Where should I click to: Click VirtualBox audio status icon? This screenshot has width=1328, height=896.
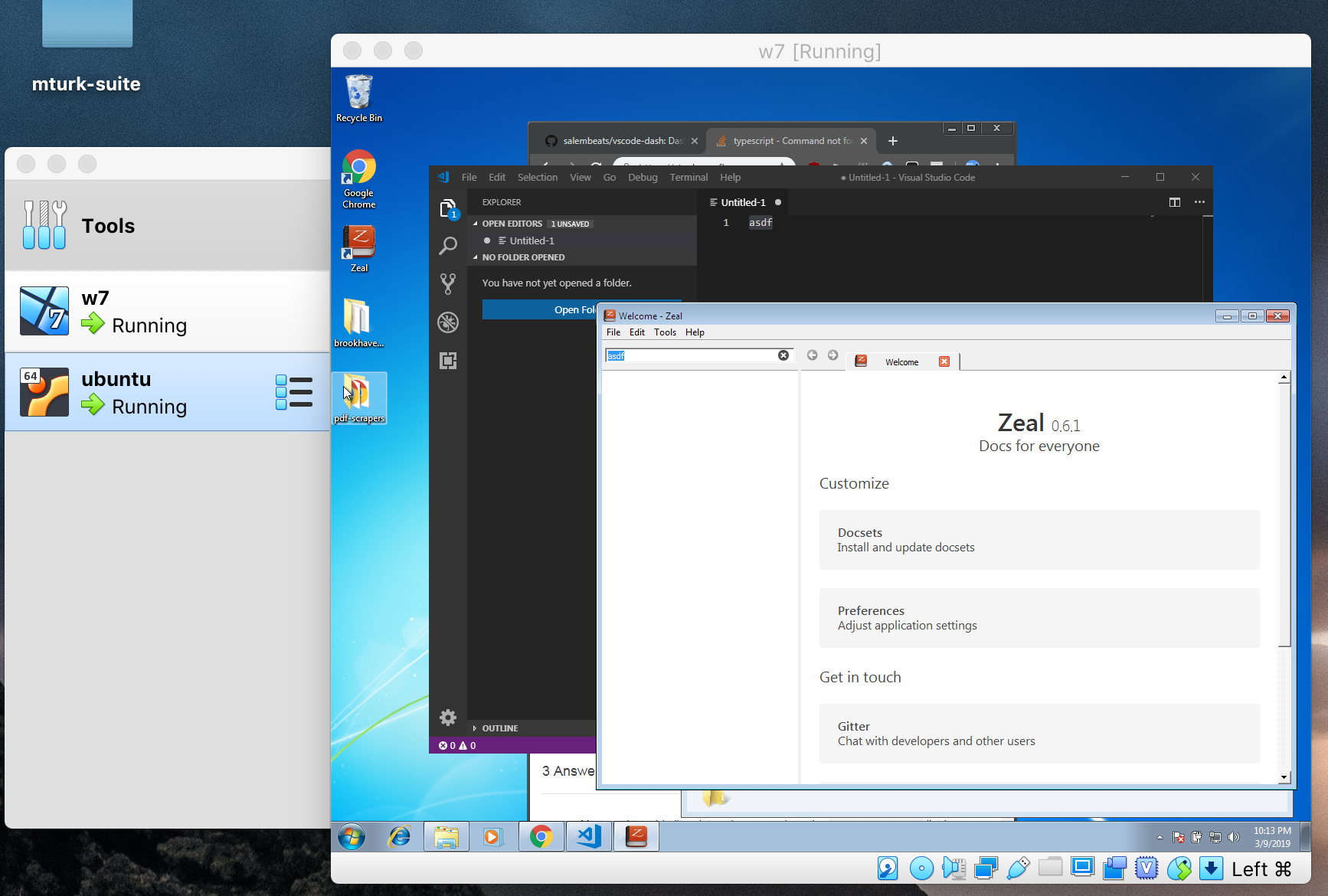click(953, 868)
